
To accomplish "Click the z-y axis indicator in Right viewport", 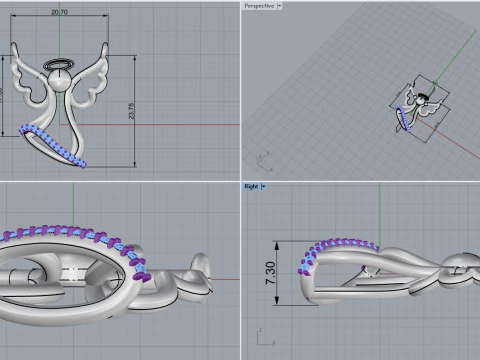I will click(266, 337).
